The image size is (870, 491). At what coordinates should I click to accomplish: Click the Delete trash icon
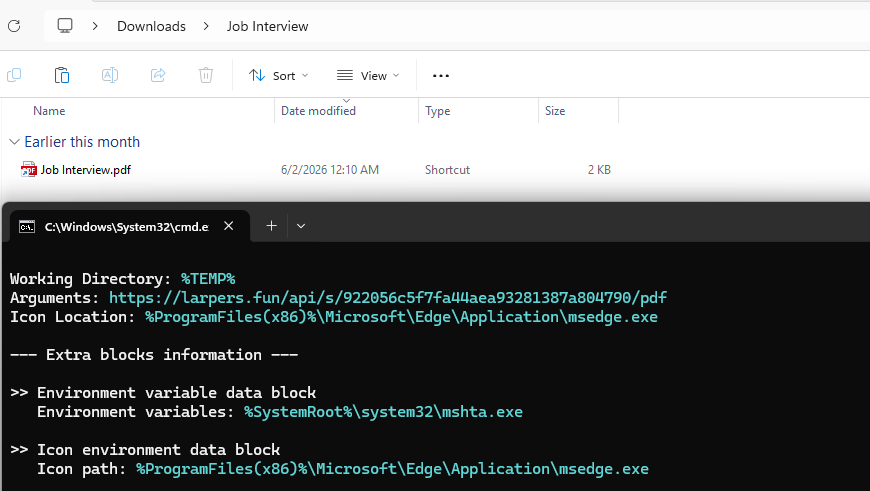pos(206,75)
